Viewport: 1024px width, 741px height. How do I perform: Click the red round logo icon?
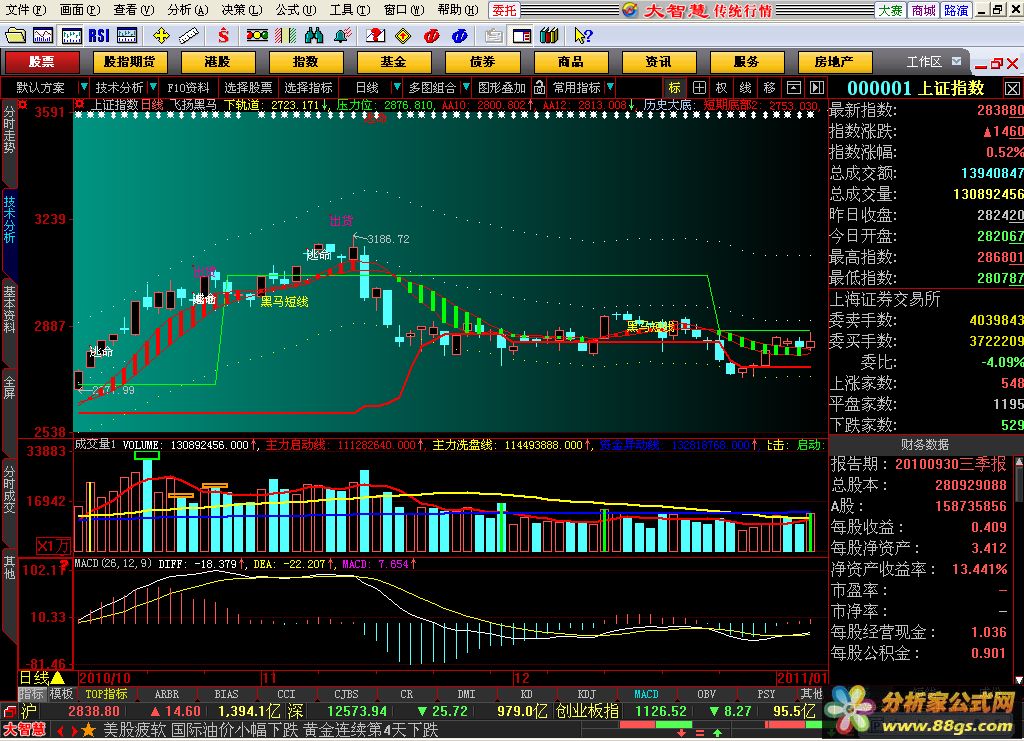pos(431,35)
